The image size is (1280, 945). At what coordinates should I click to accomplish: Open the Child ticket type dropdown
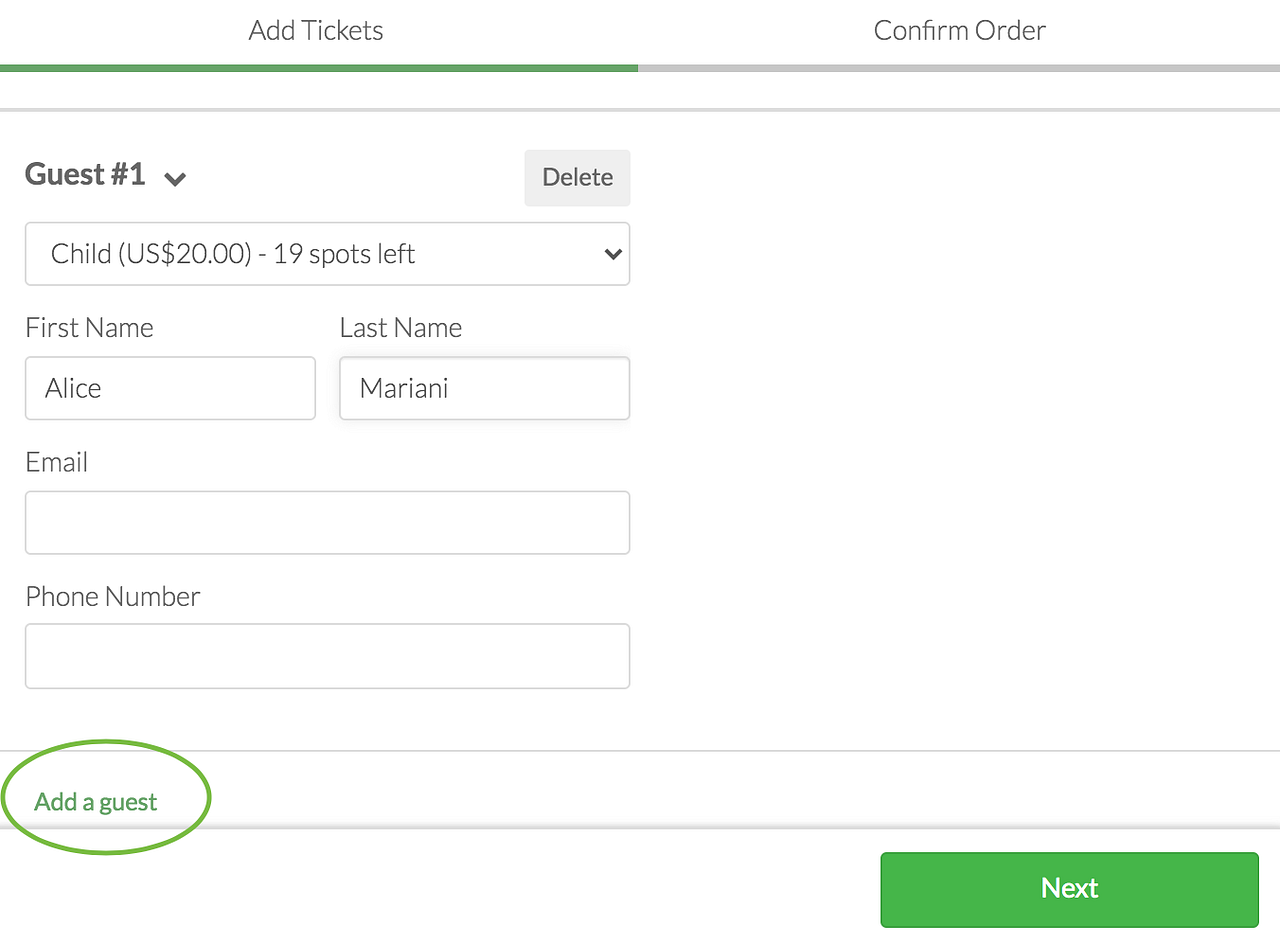click(x=326, y=254)
